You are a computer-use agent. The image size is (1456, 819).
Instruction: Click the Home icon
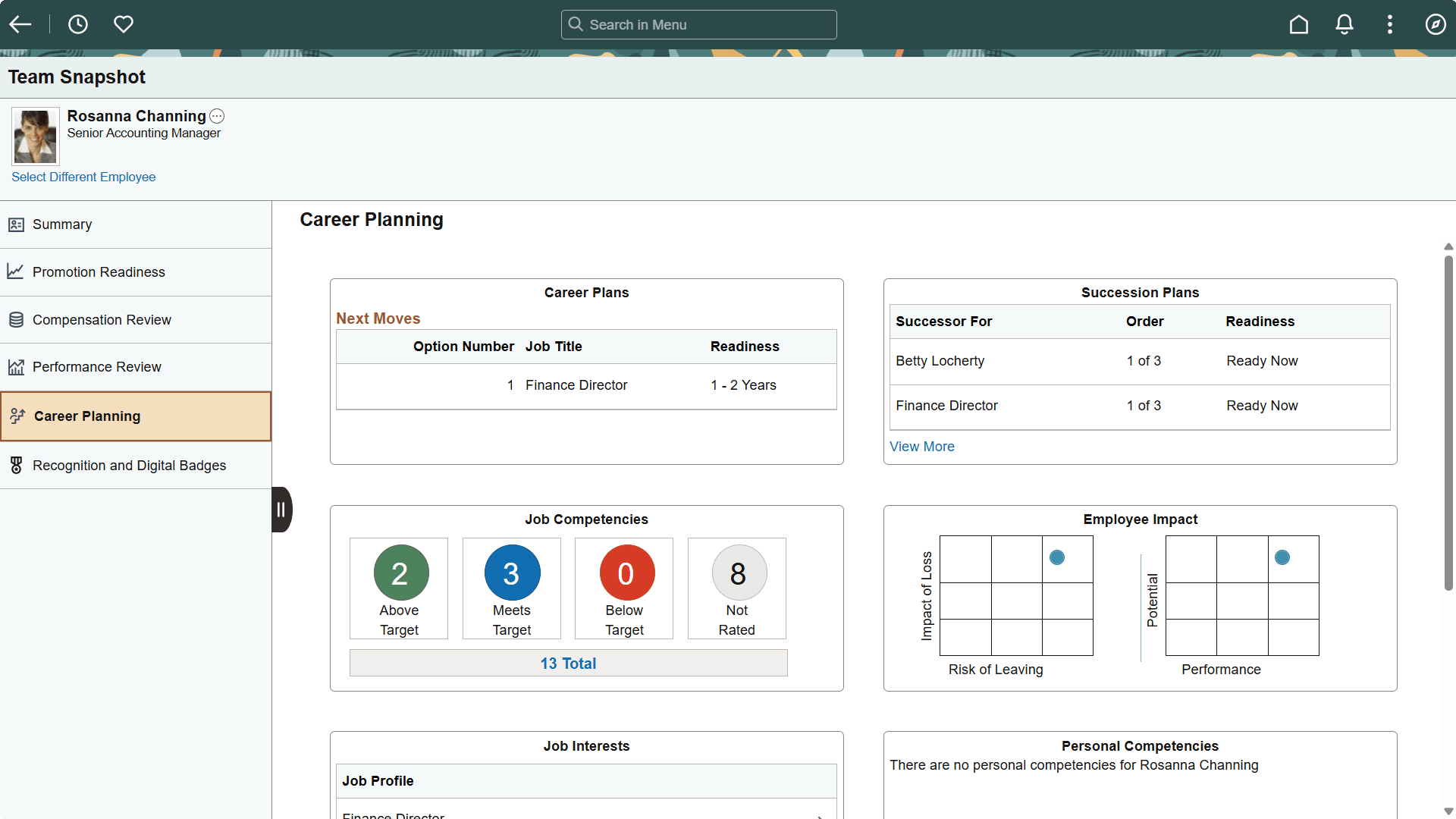(x=1299, y=24)
